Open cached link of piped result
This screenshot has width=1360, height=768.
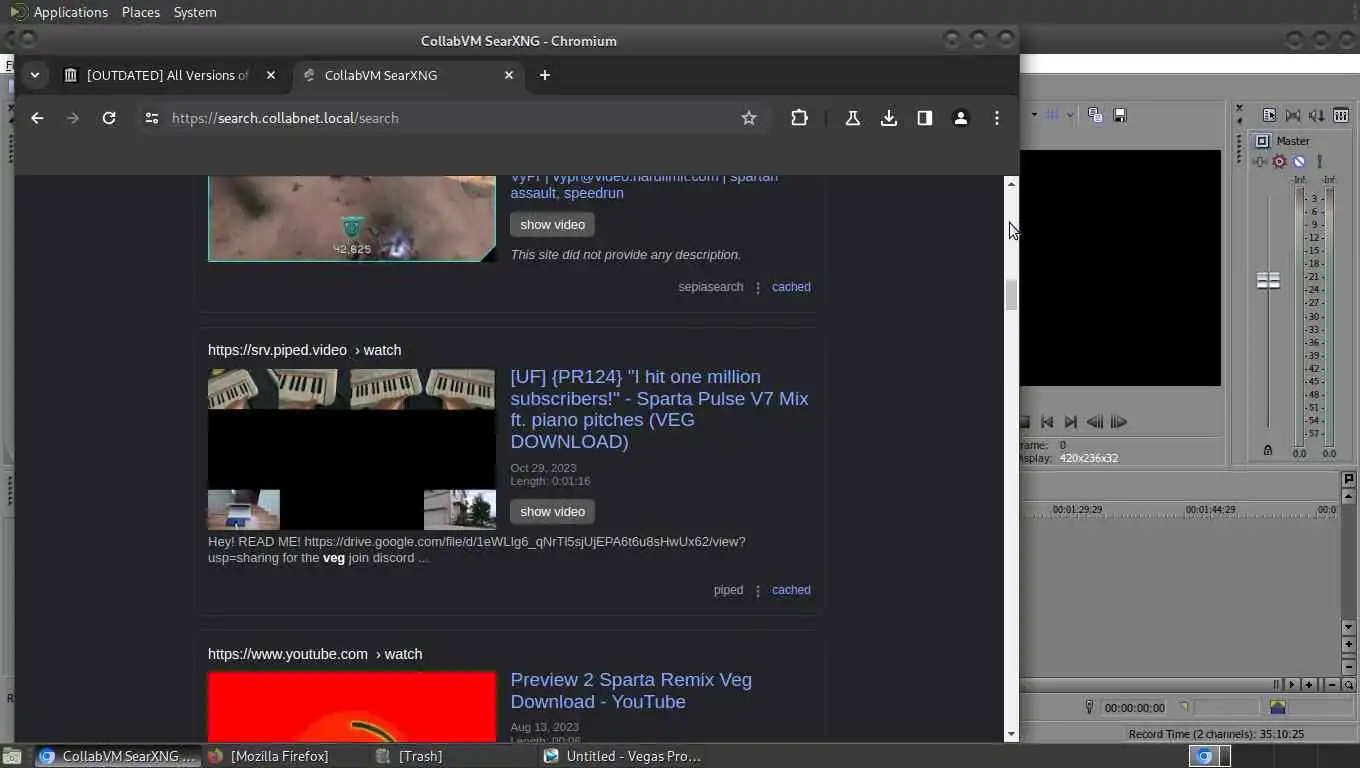[791, 590]
